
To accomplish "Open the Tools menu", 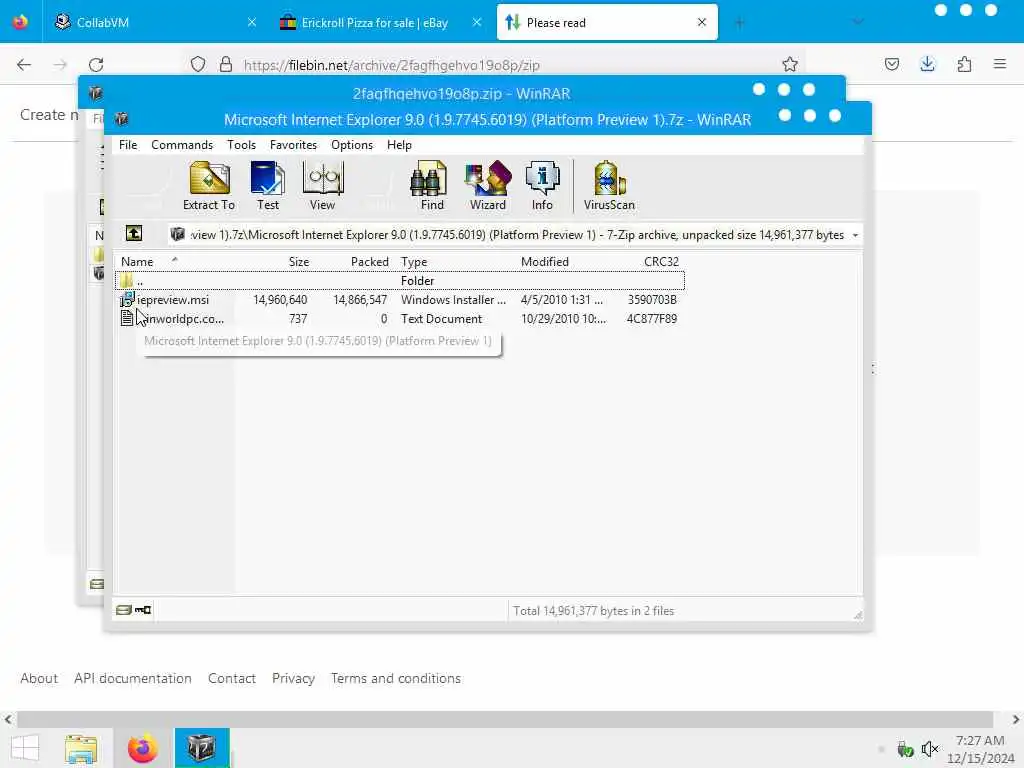I will coord(242,145).
